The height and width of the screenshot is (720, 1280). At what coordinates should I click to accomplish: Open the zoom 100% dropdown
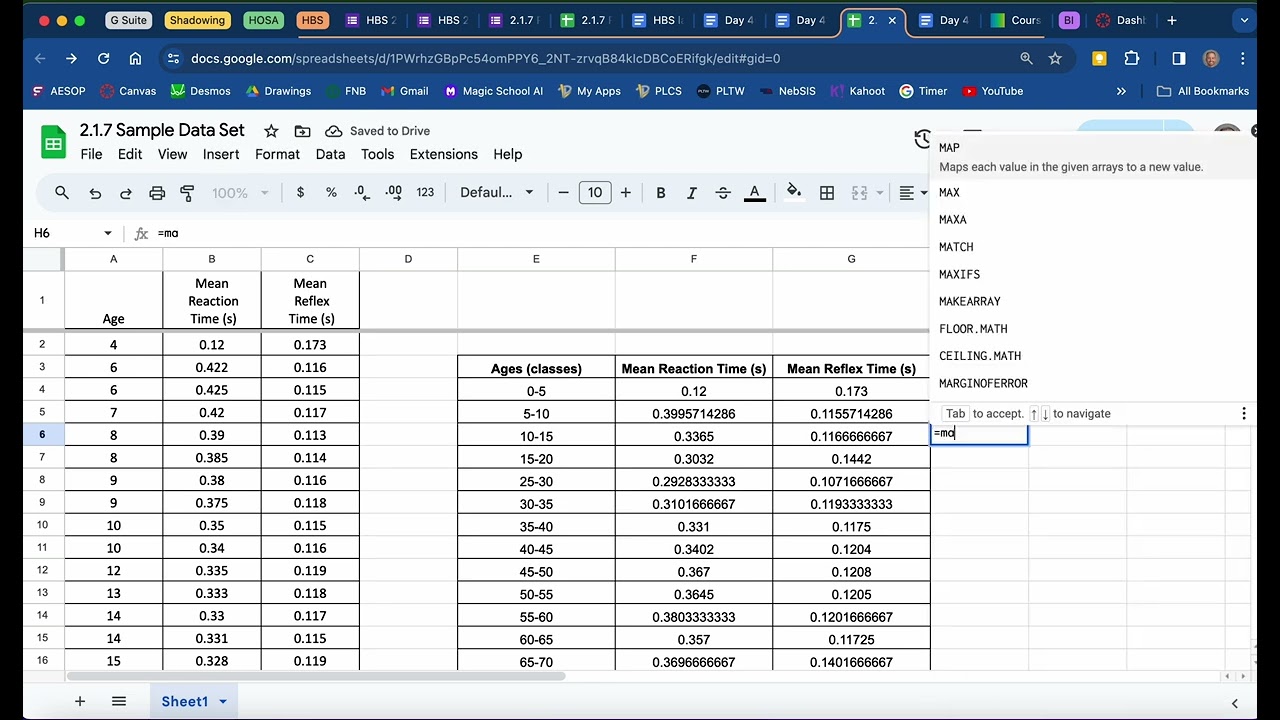tap(240, 193)
